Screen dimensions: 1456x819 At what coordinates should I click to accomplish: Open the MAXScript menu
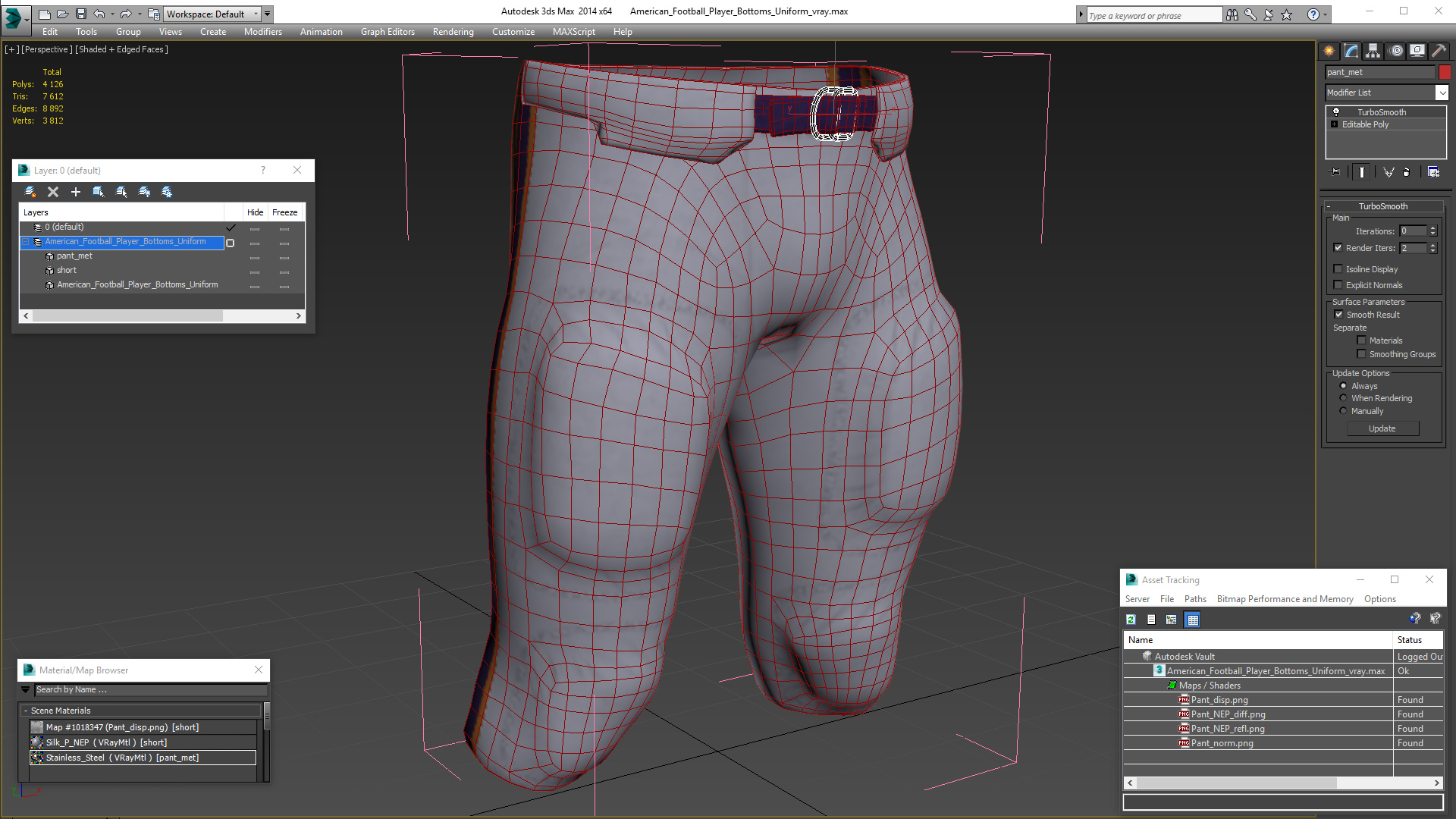coord(573,32)
